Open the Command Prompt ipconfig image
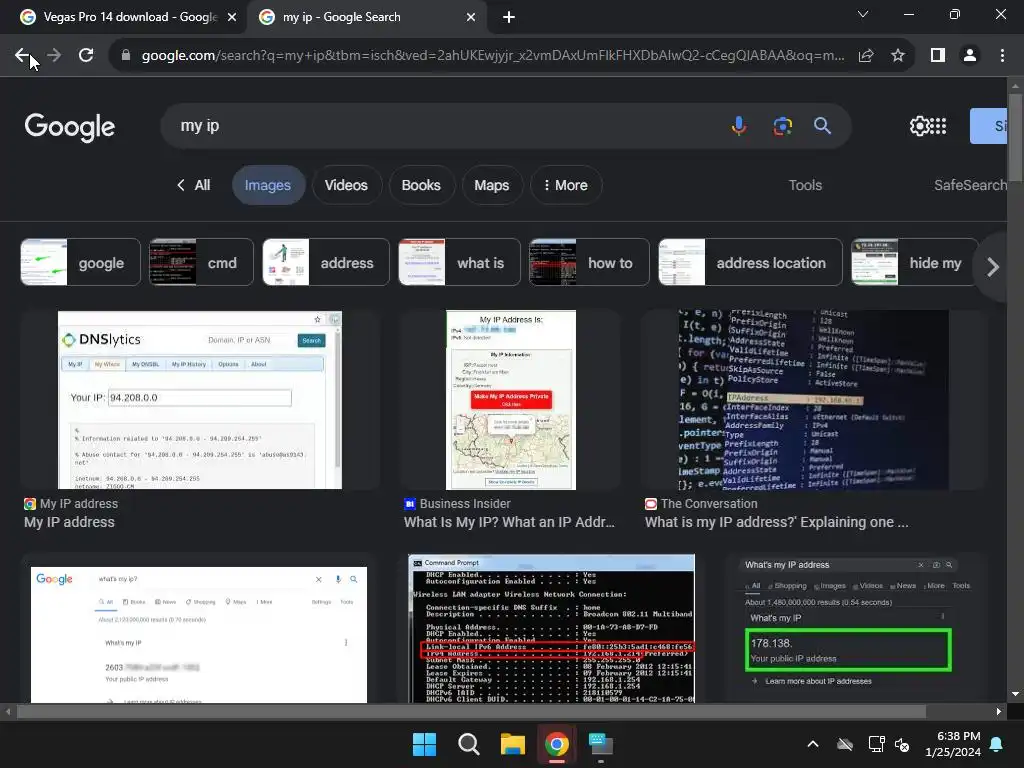 pyautogui.click(x=551, y=630)
